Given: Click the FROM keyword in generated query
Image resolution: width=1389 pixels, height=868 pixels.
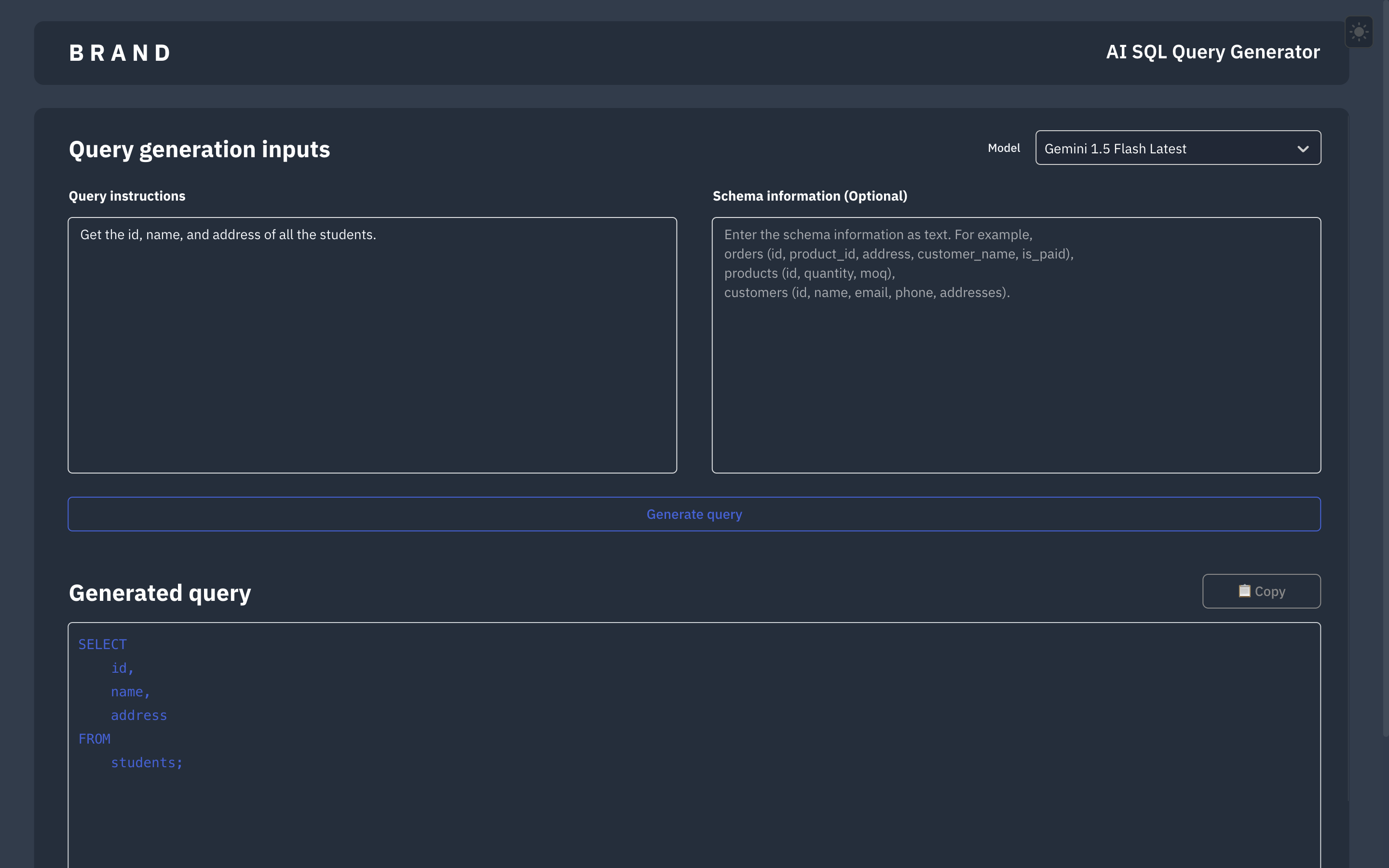Looking at the screenshot, I should (x=94, y=739).
